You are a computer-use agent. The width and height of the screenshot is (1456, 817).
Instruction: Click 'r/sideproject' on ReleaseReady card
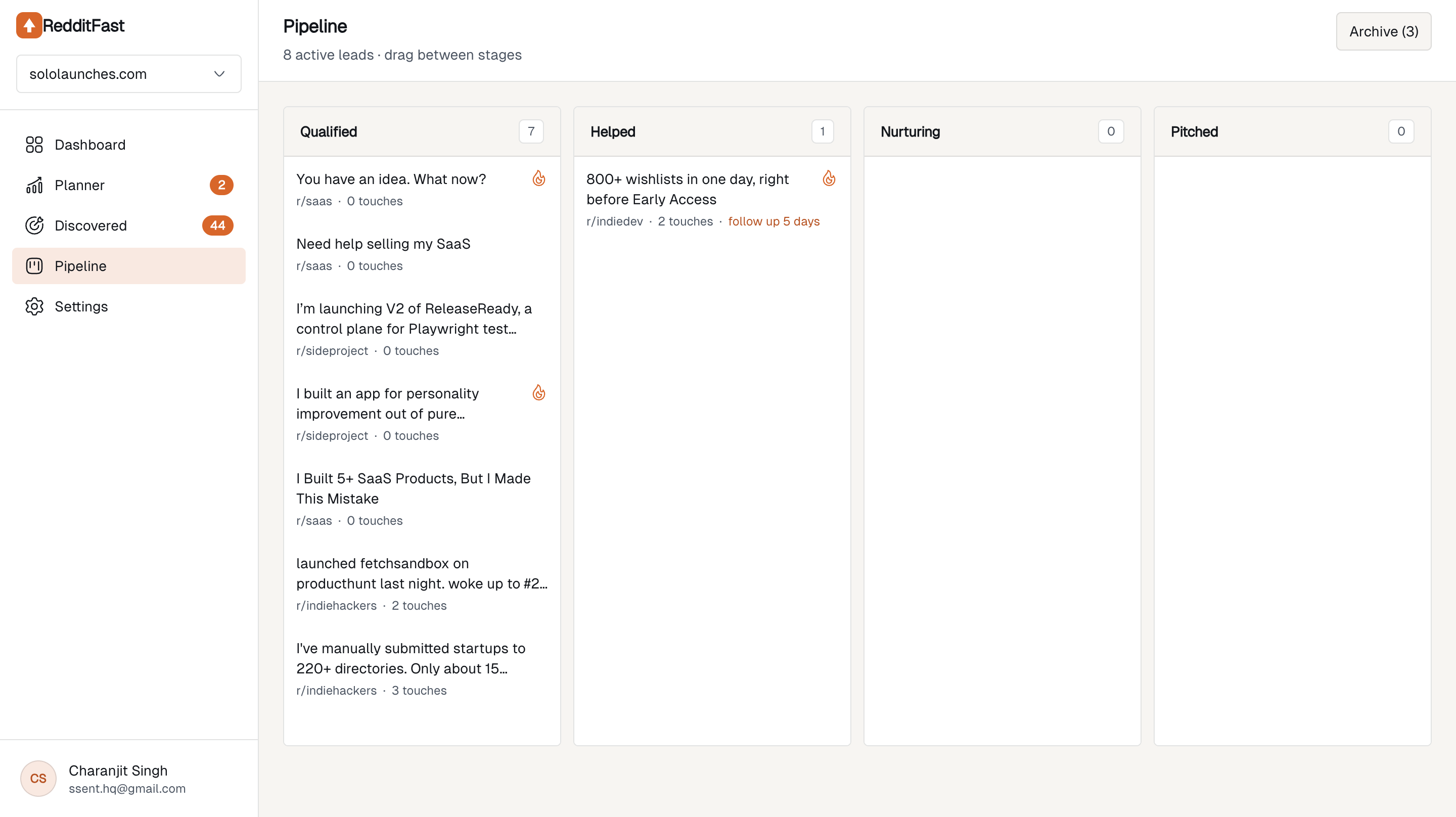(x=332, y=351)
